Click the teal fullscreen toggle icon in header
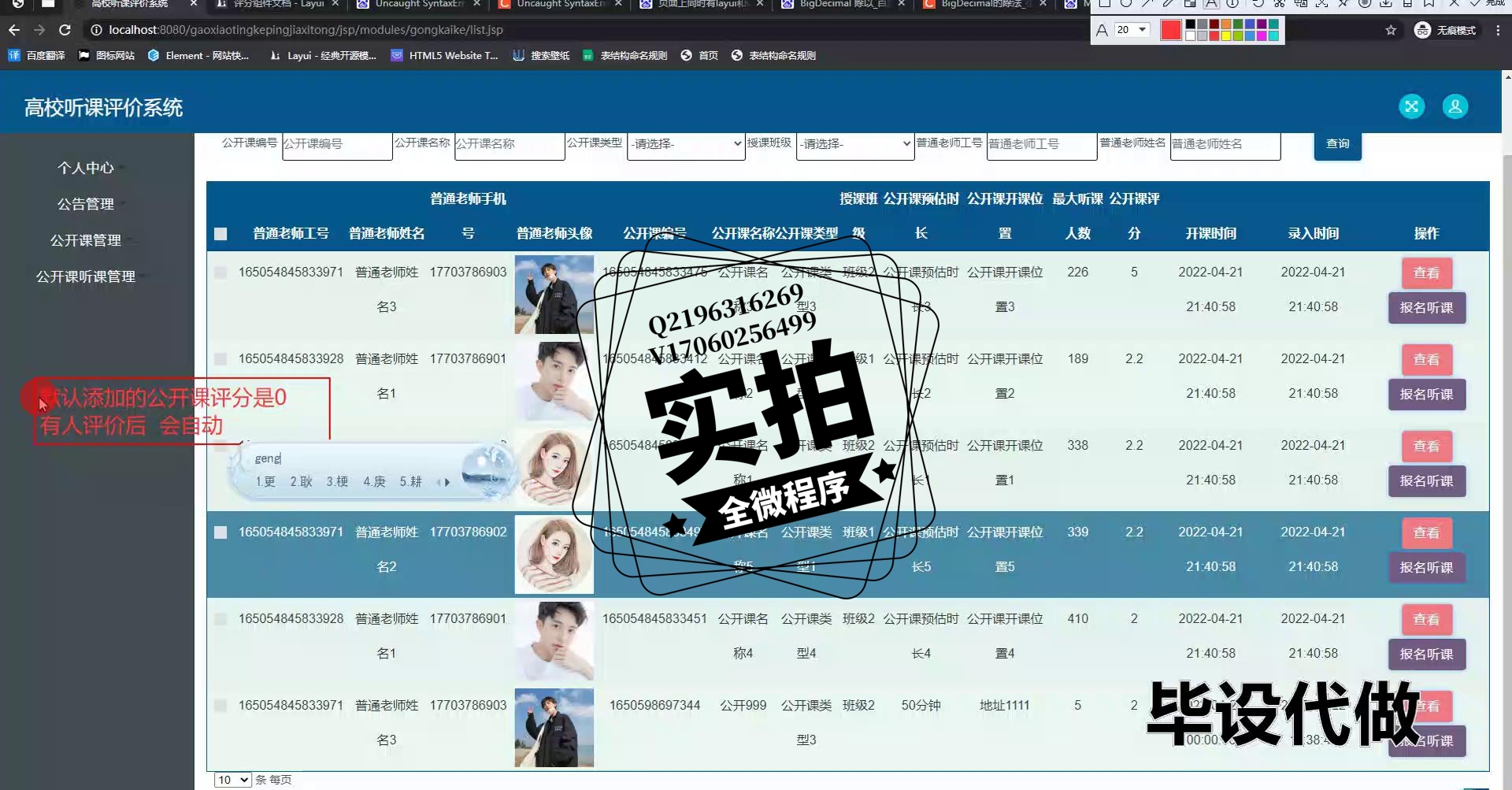1512x790 pixels. point(1411,106)
